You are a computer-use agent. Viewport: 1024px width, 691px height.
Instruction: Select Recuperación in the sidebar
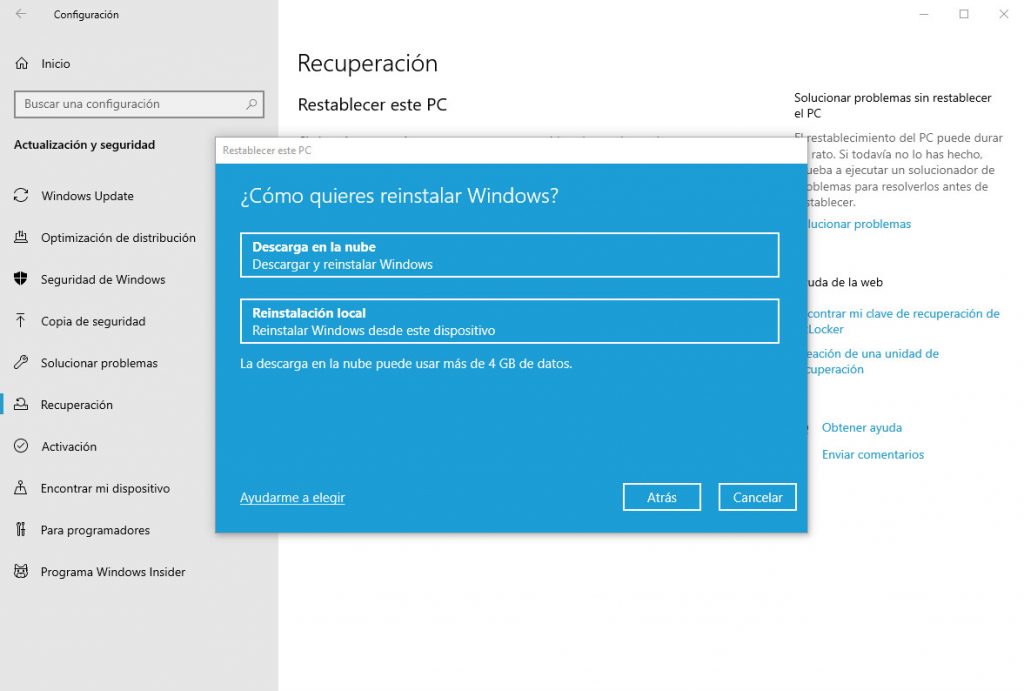pos(76,405)
